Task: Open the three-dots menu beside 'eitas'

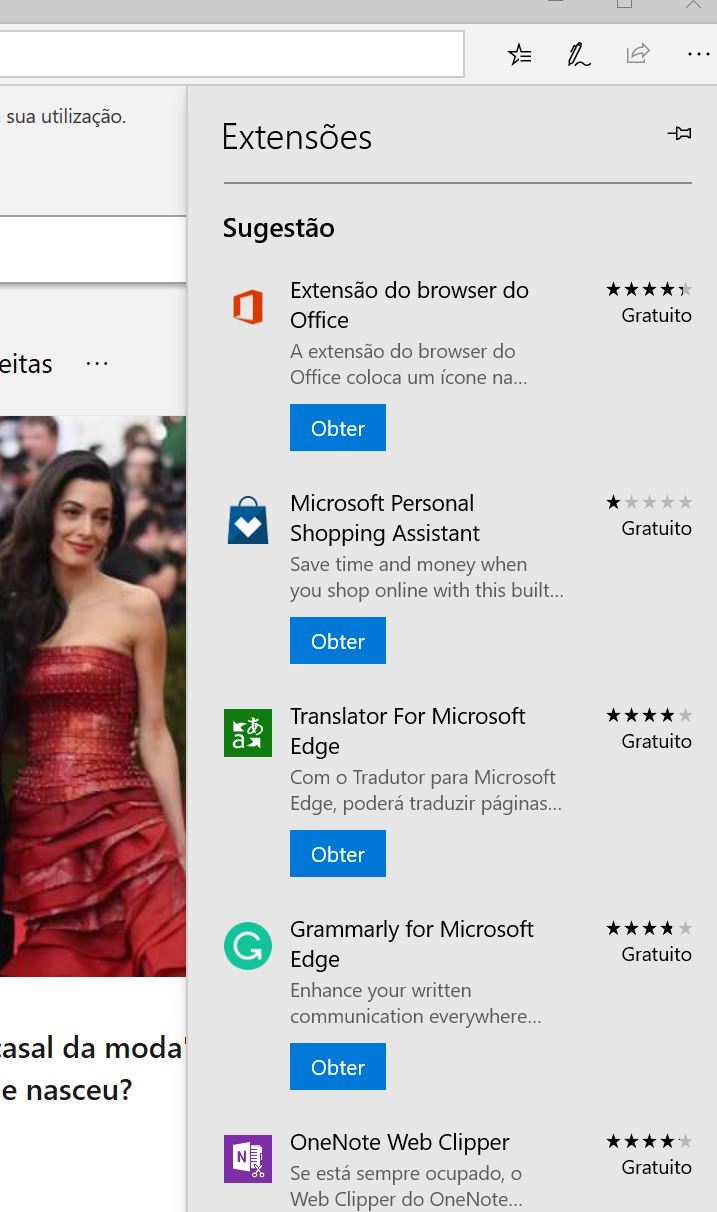Action: click(x=97, y=364)
